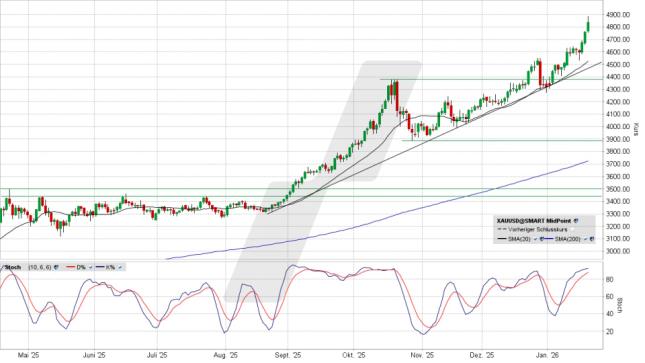645x363 pixels.
Task: Toggle the SMA(200) visibility checkmark
Action: coord(585,239)
